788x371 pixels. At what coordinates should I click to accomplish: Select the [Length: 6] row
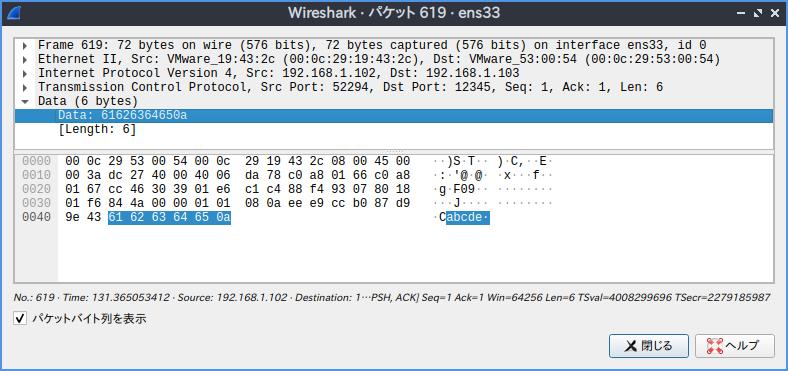click(393, 130)
